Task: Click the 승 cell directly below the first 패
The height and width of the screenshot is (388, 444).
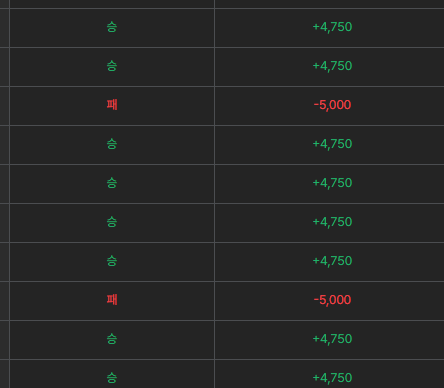Action: tap(112, 145)
